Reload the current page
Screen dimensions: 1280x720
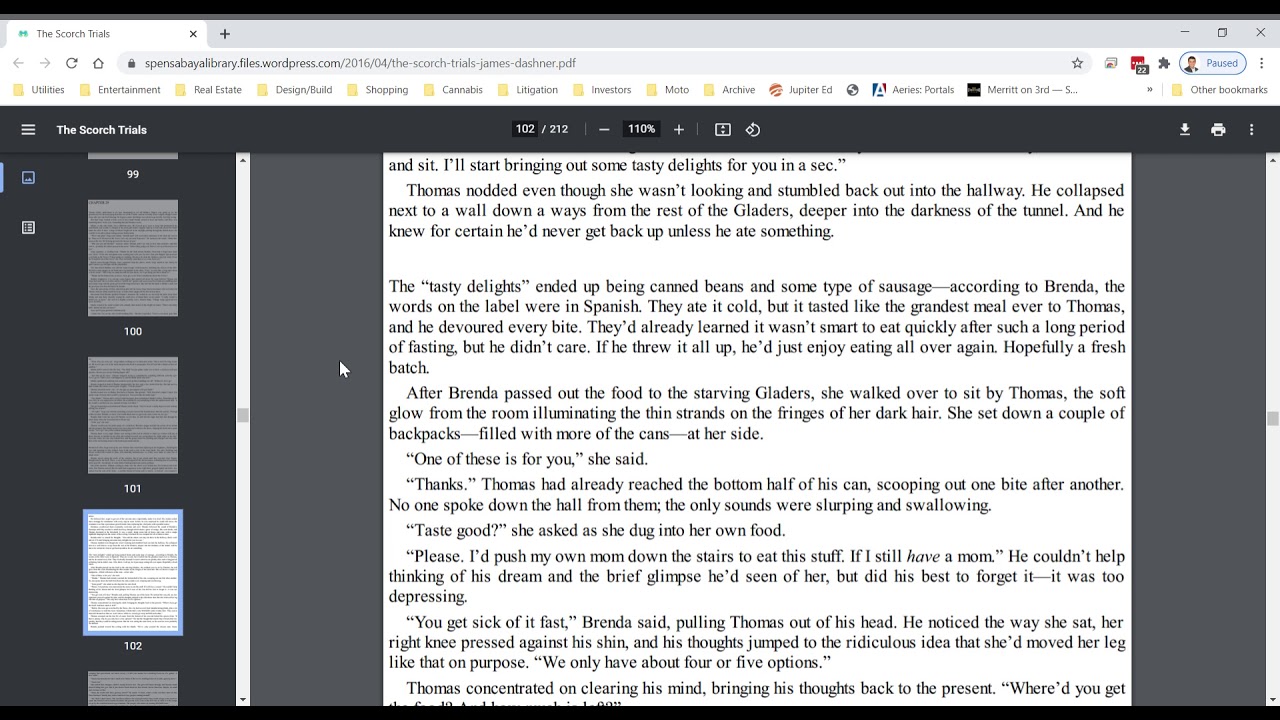72,63
